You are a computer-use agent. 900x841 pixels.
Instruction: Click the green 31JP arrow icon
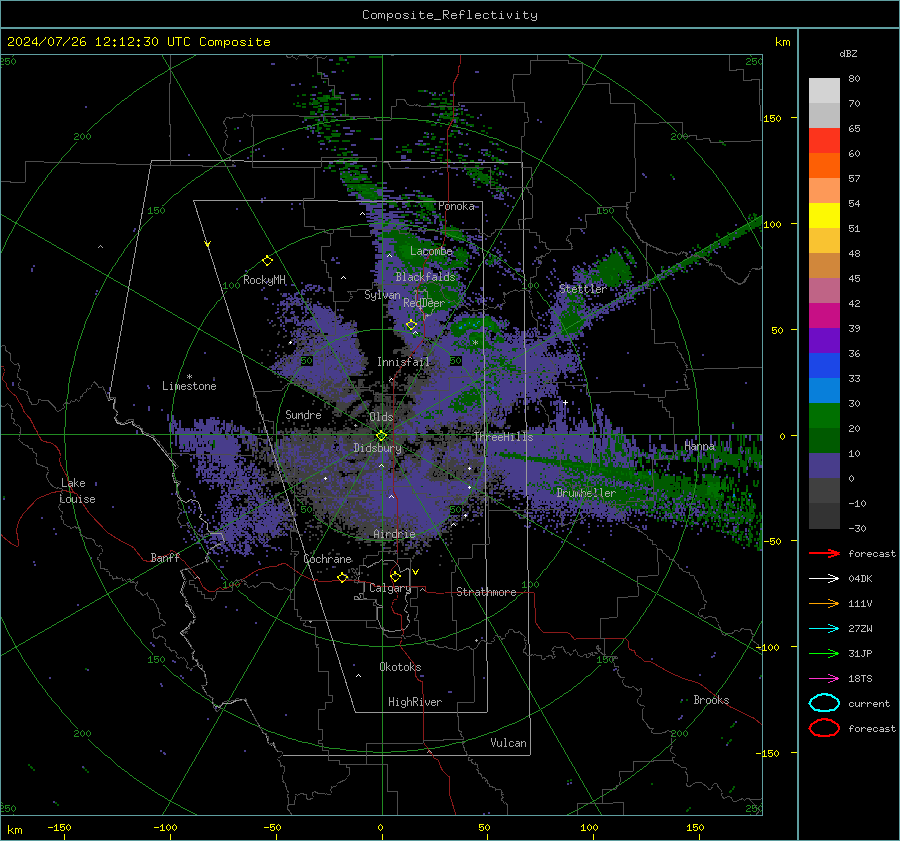(x=824, y=653)
